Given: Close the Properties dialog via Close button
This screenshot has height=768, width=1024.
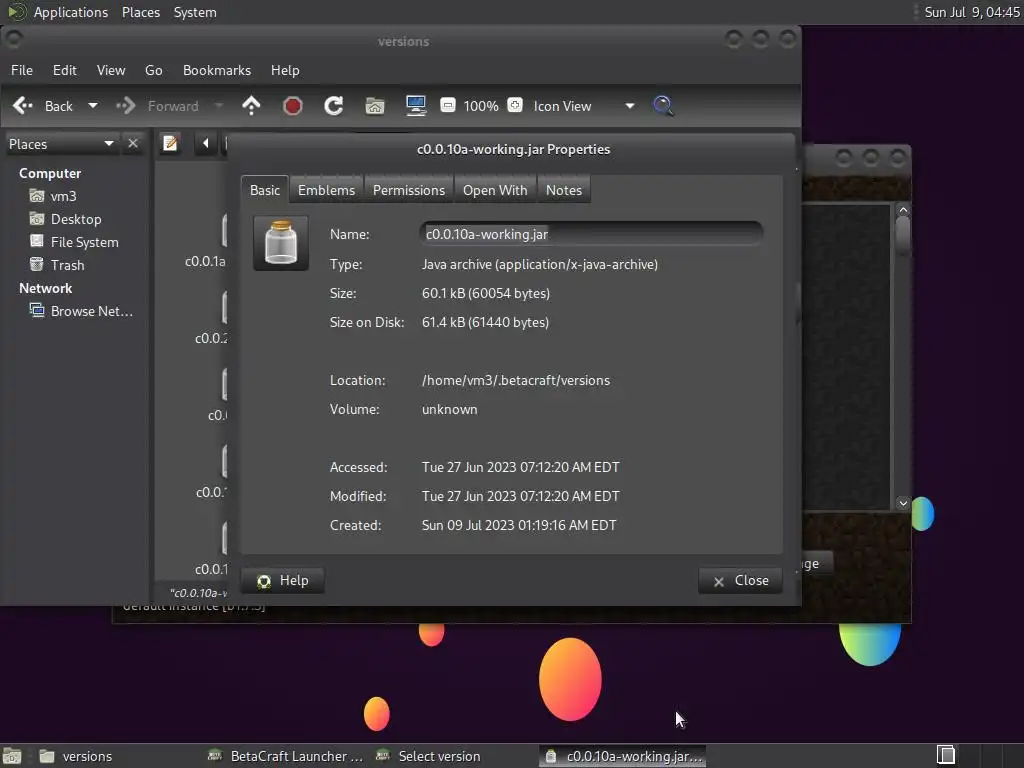Looking at the screenshot, I should pyautogui.click(x=741, y=581).
